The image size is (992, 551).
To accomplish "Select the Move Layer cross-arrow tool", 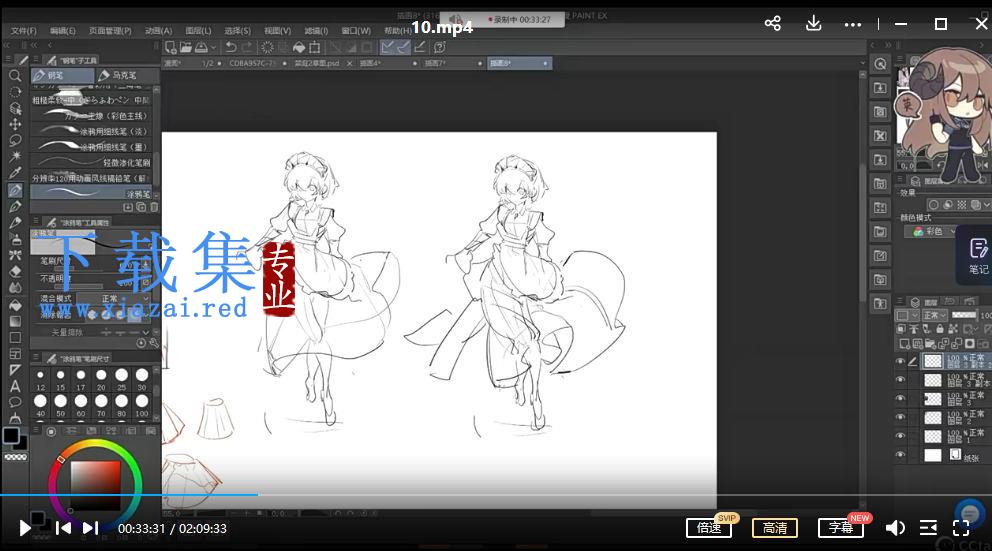I will pyautogui.click(x=15, y=124).
